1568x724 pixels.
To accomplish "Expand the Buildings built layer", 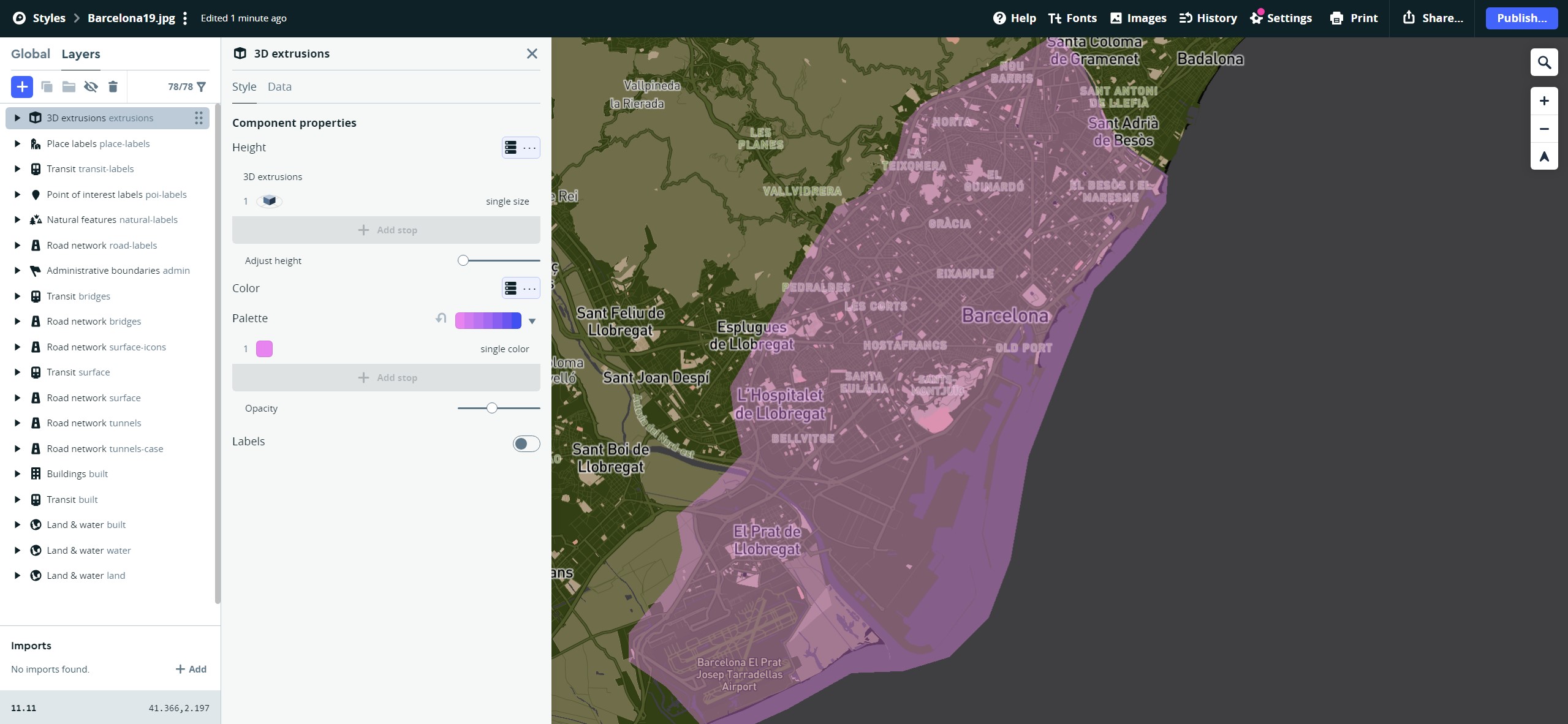I will pos(17,473).
